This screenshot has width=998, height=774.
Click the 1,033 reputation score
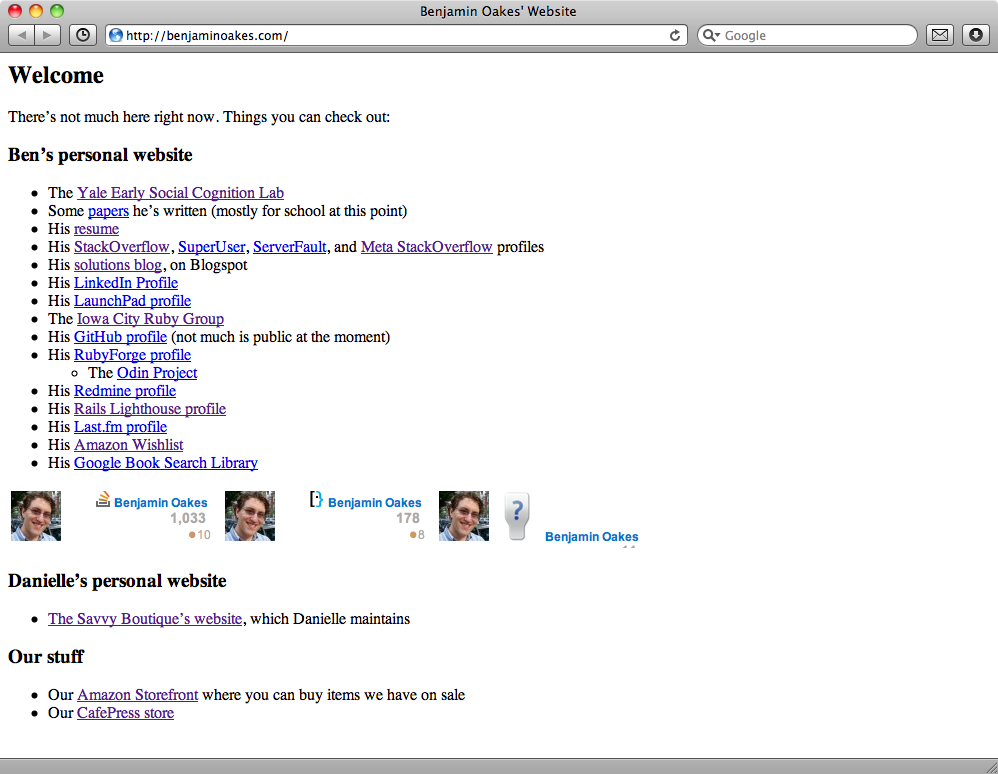188,519
